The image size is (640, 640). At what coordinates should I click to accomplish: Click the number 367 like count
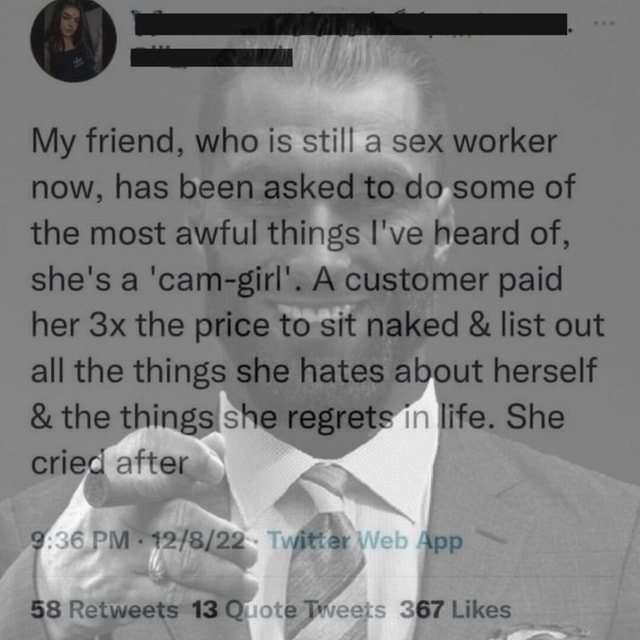tap(422, 610)
